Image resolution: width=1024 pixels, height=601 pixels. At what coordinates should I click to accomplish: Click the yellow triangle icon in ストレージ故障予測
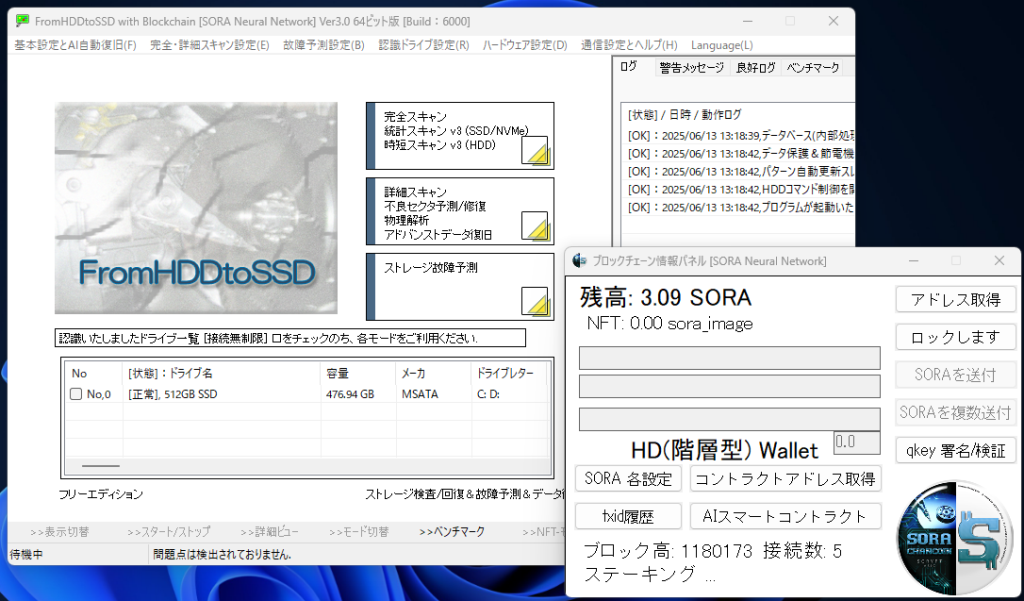(x=535, y=301)
